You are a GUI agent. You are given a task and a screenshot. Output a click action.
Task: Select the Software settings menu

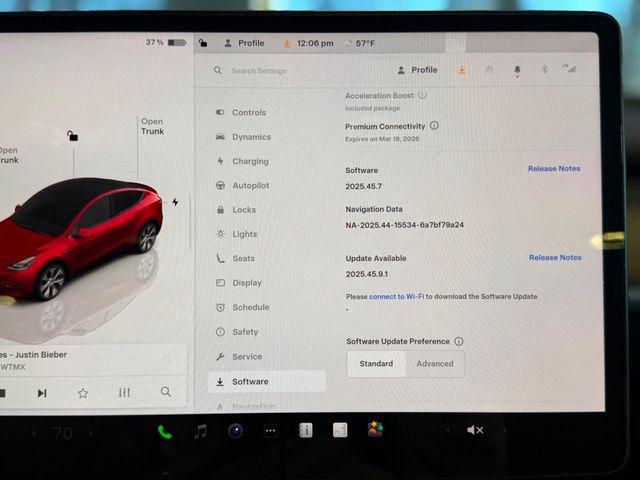[x=267, y=381]
